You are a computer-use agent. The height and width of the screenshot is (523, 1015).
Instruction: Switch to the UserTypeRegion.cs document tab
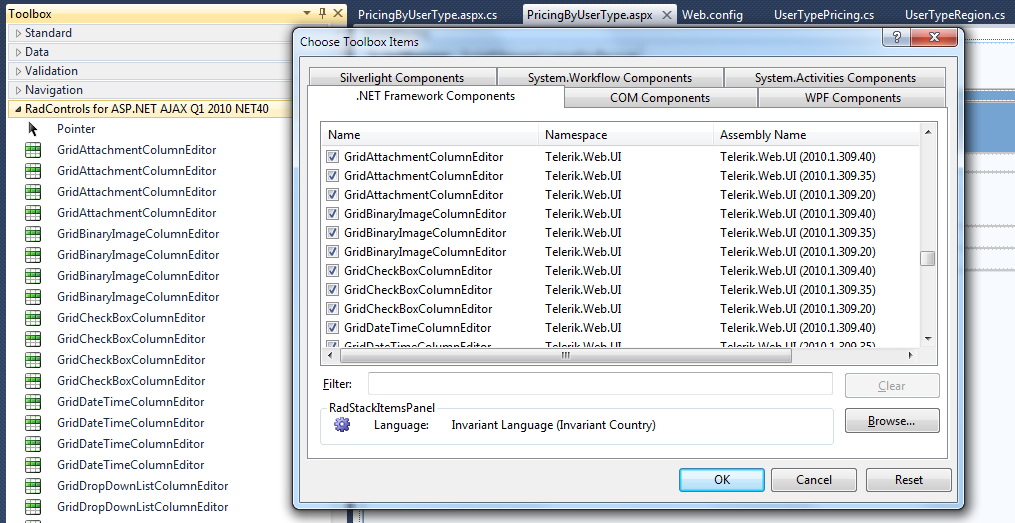(x=955, y=15)
